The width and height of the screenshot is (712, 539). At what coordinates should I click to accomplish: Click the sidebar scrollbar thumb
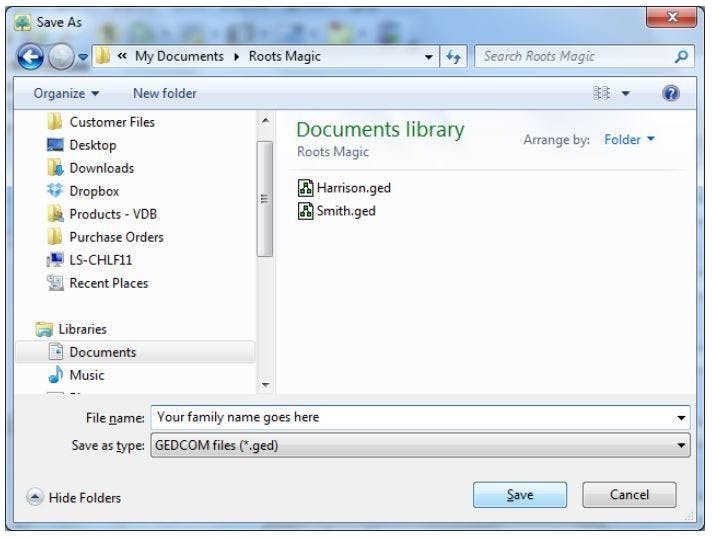pyautogui.click(x=265, y=199)
